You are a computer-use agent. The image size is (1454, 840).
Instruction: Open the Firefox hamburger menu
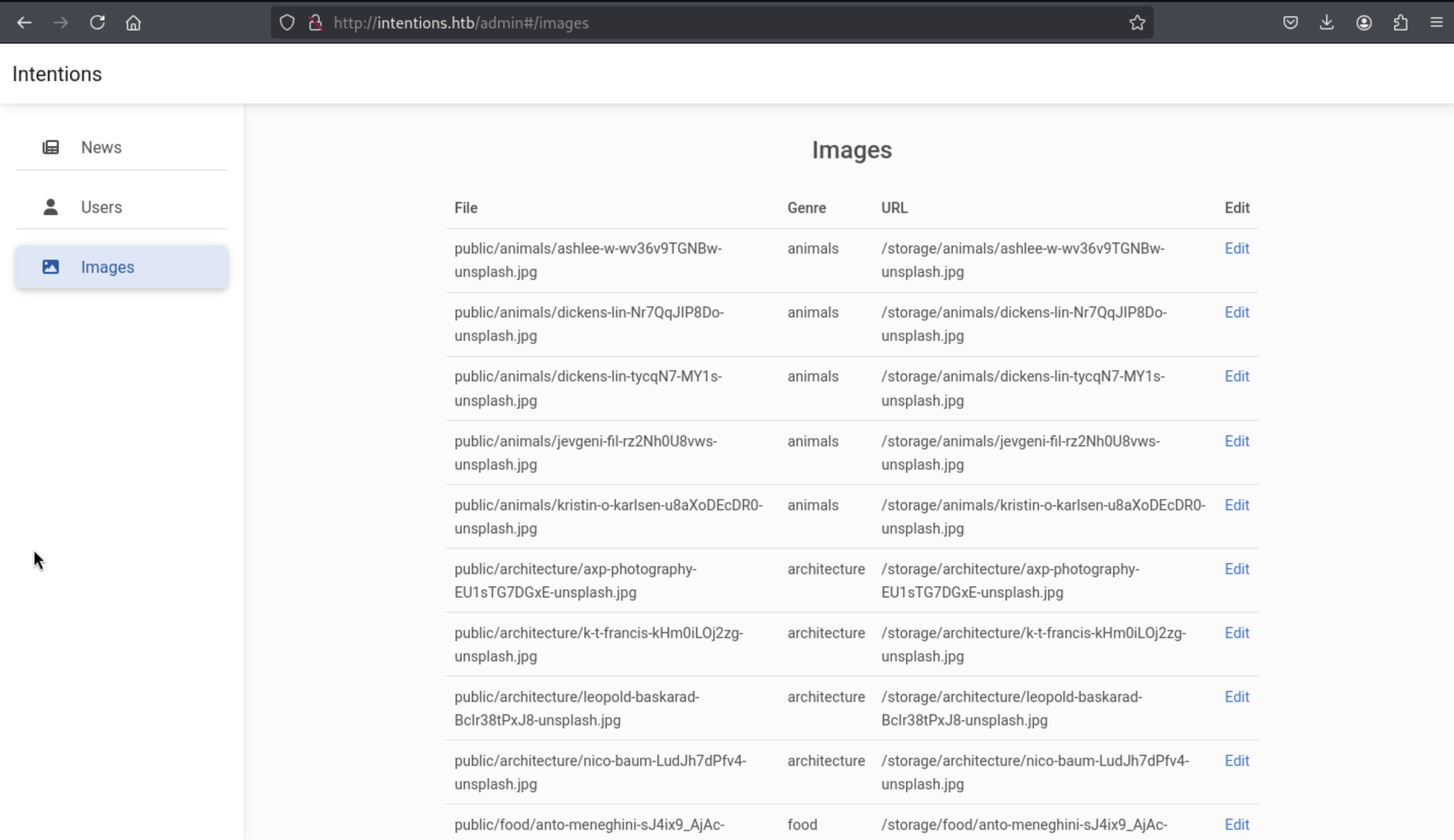[x=1436, y=22]
